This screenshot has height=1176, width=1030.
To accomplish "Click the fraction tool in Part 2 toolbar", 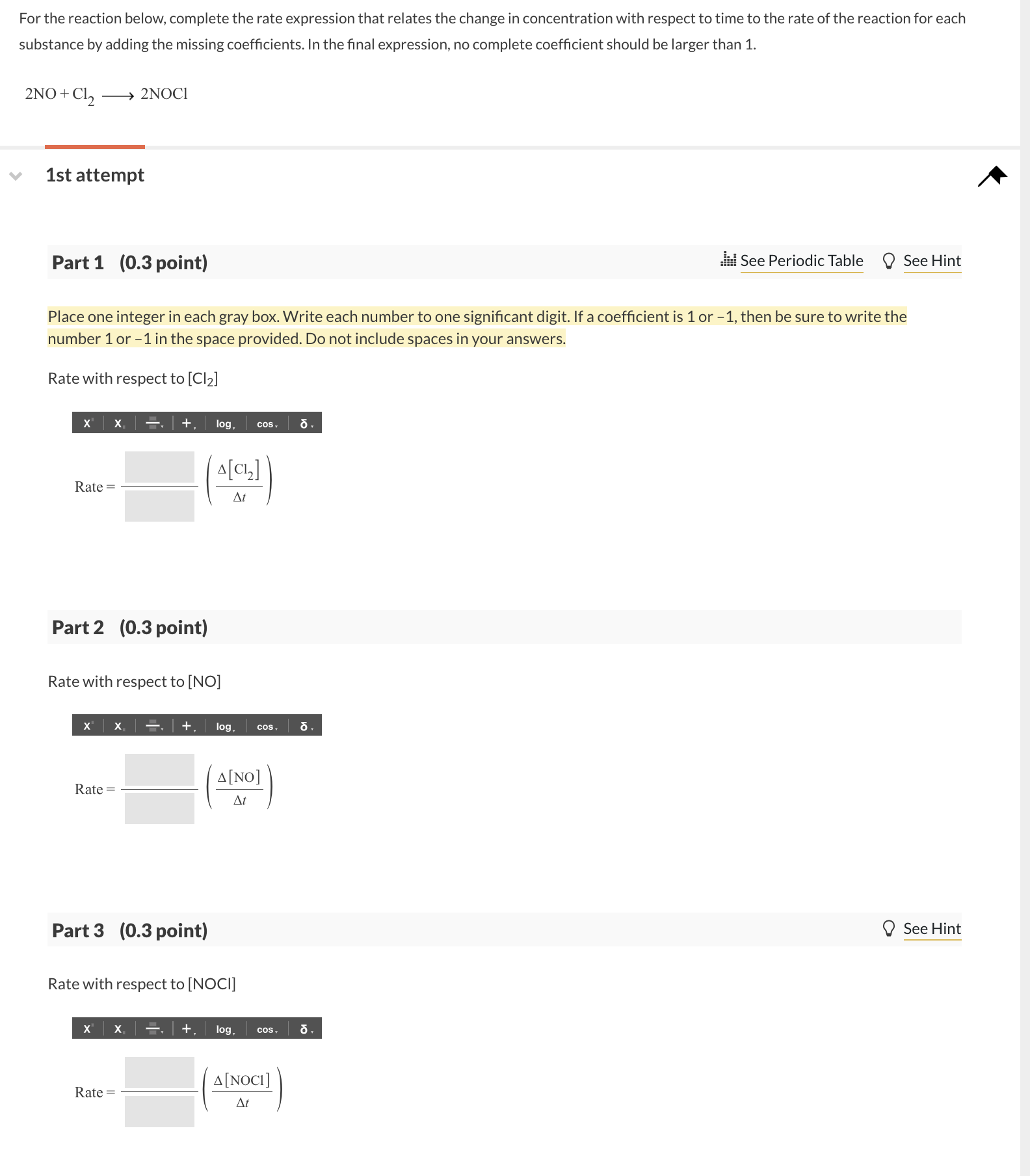I will (152, 725).
